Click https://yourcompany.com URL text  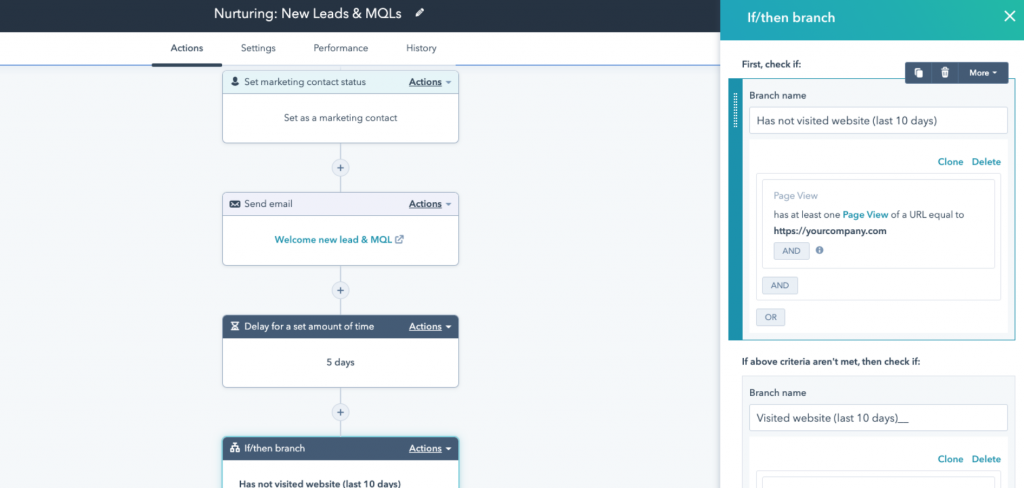(830, 231)
